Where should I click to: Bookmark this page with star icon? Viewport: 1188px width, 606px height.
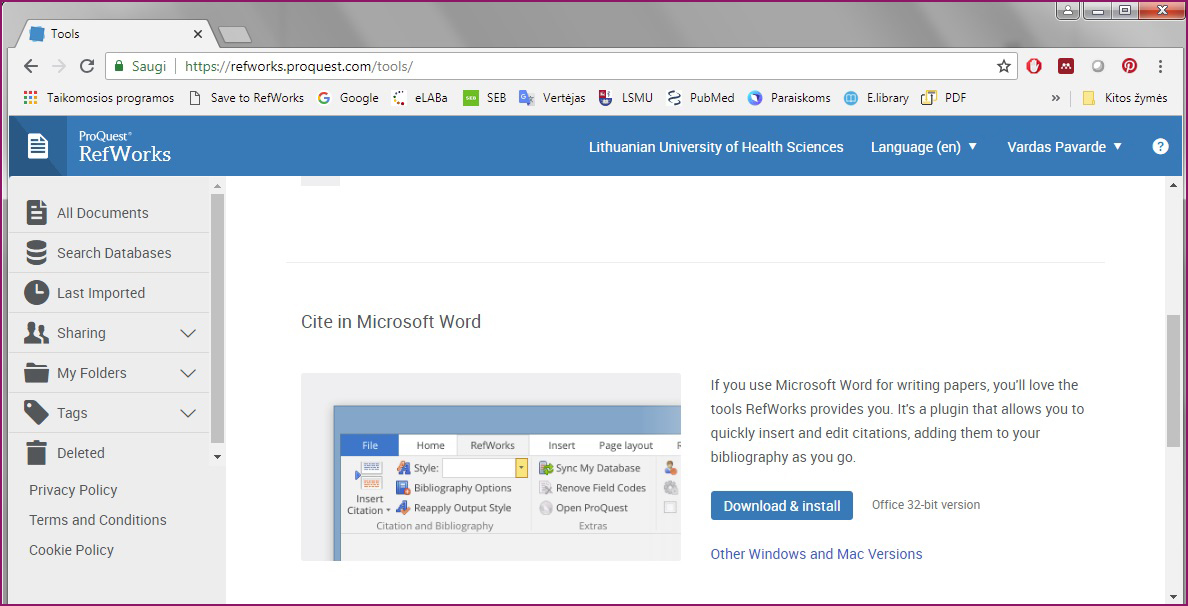(1003, 66)
